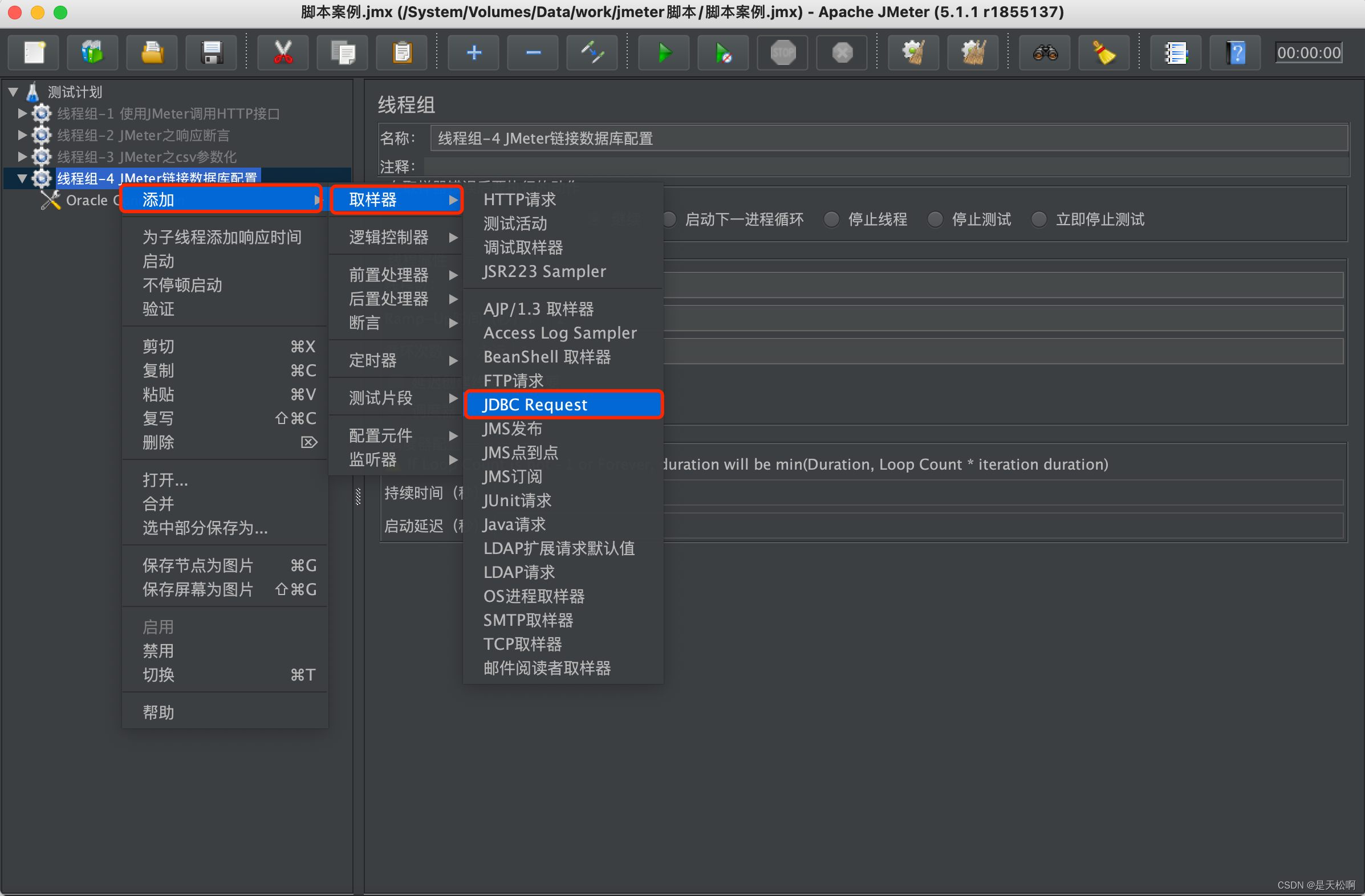Viewport: 1365px width, 896px height.
Task: Collapse the 测试计划 tree root
Action: (x=13, y=91)
